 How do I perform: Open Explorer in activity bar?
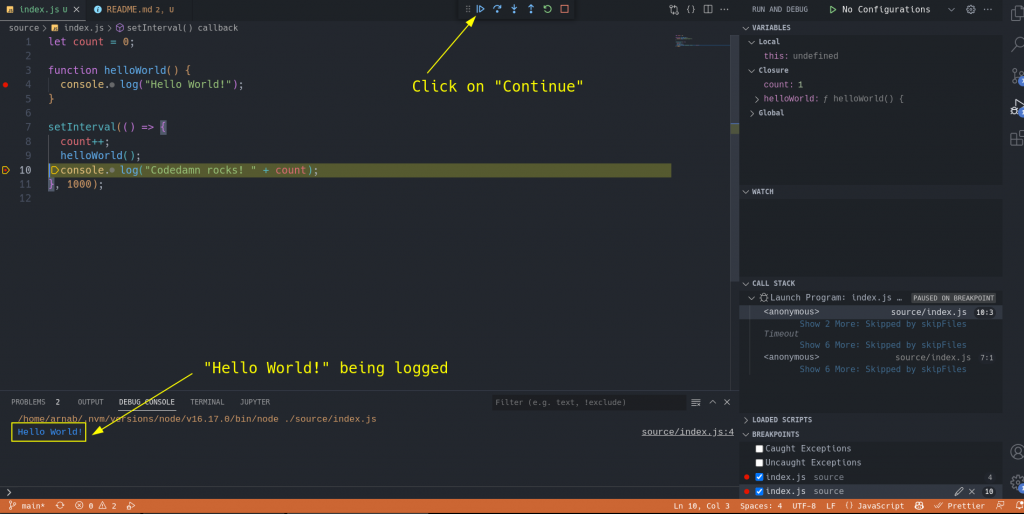[1017, 13]
